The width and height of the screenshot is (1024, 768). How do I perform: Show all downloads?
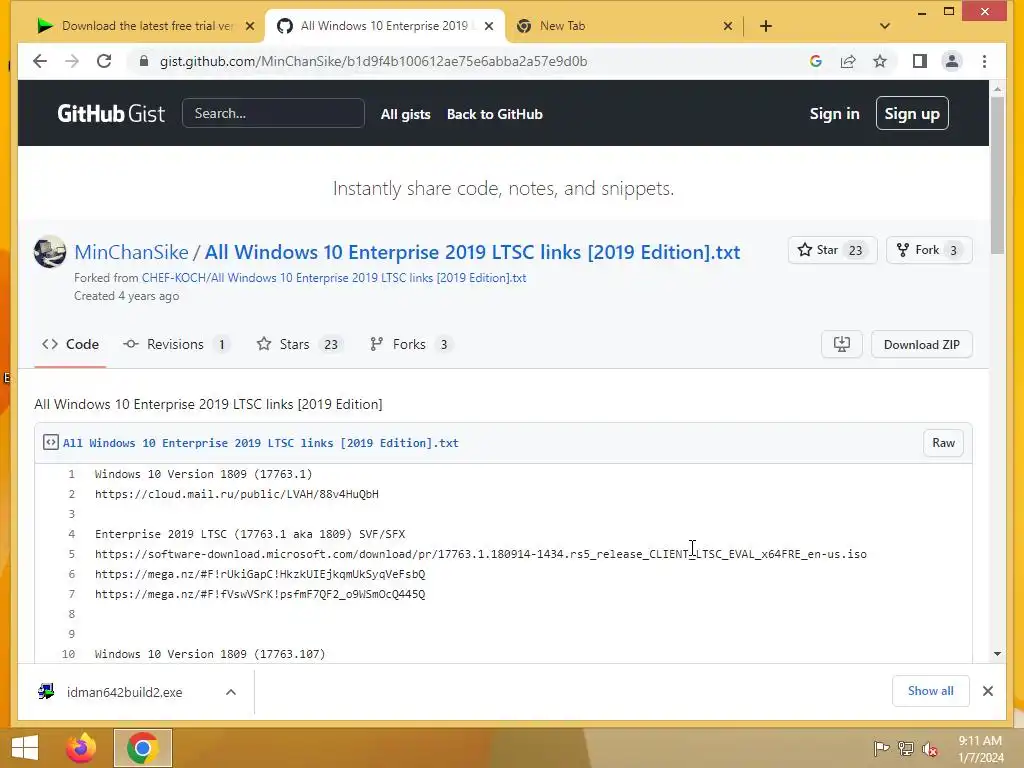pos(930,691)
